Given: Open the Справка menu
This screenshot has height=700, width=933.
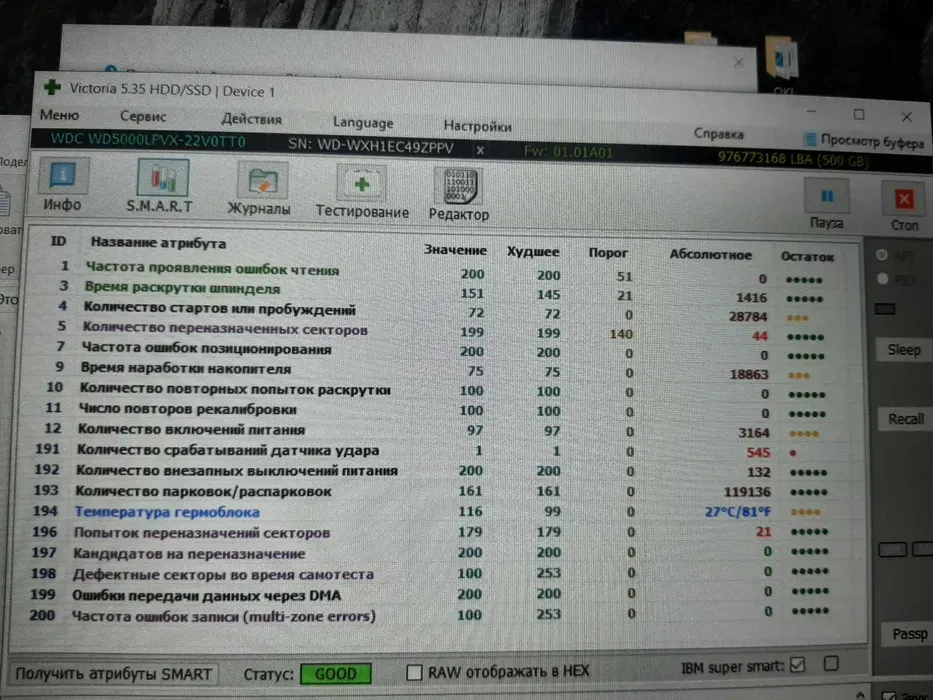Looking at the screenshot, I should [718, 134].
